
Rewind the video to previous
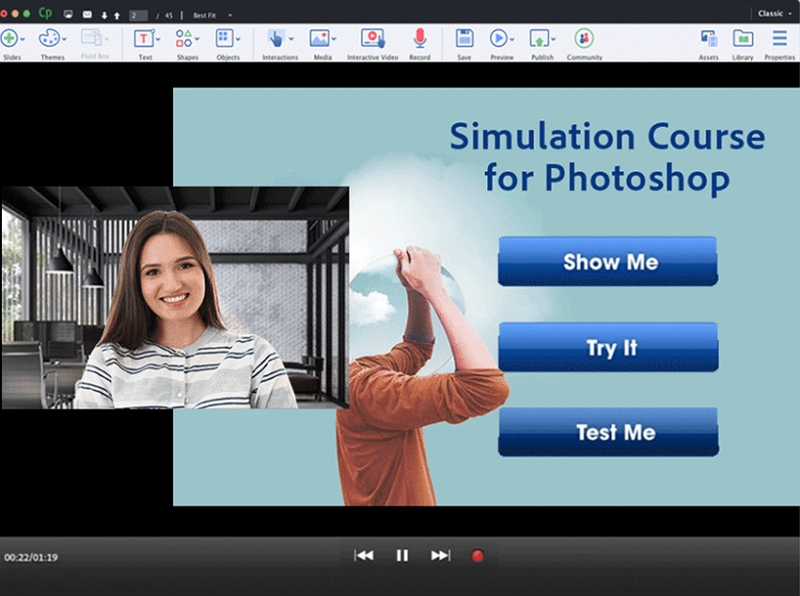coord(364,556)
